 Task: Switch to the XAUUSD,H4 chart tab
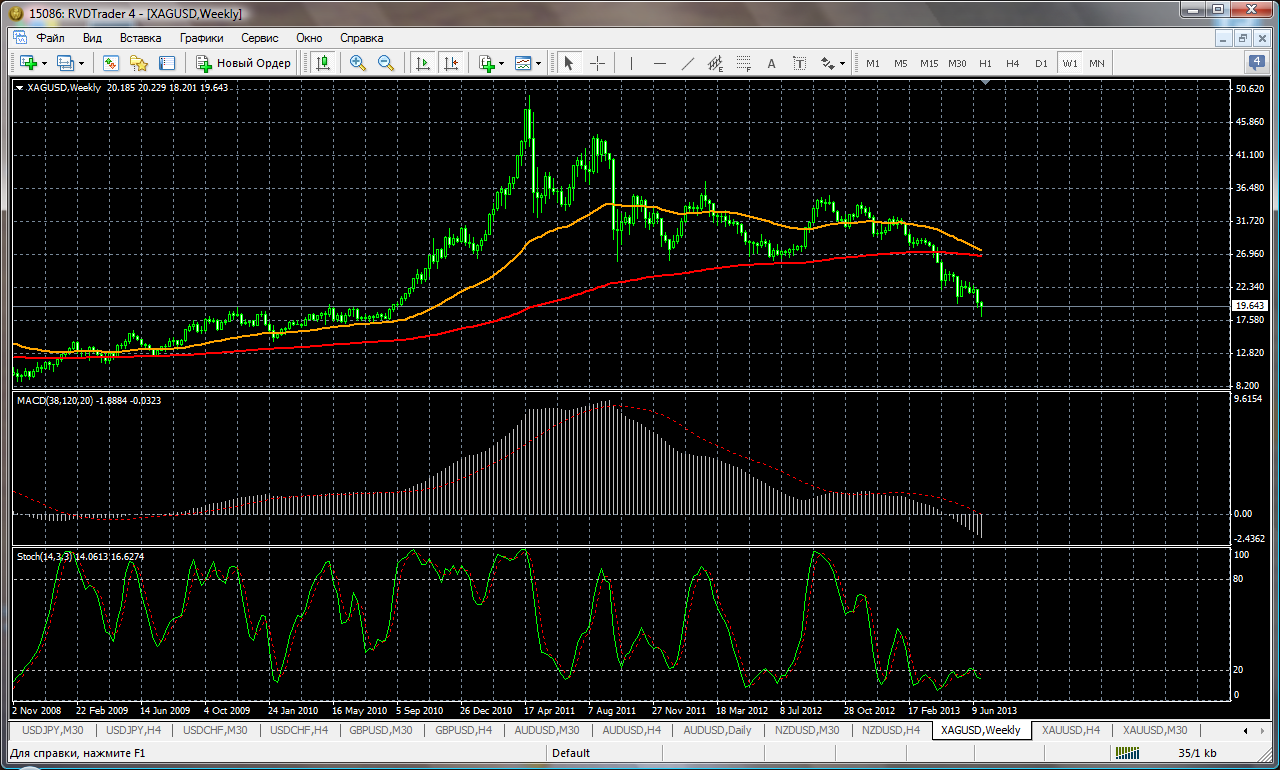click(1070, 730)
